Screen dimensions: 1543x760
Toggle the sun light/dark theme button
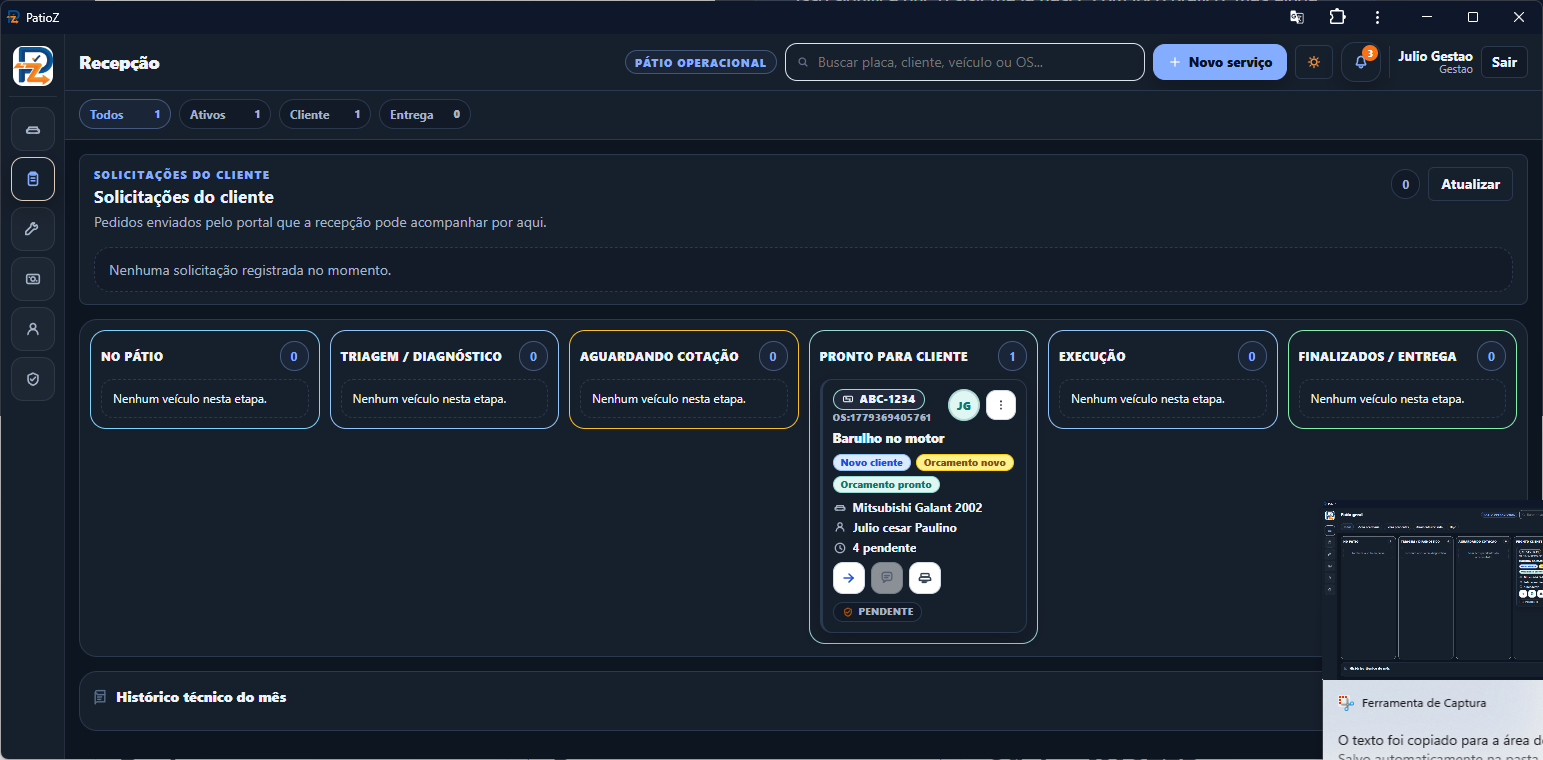pos(1314,62)
